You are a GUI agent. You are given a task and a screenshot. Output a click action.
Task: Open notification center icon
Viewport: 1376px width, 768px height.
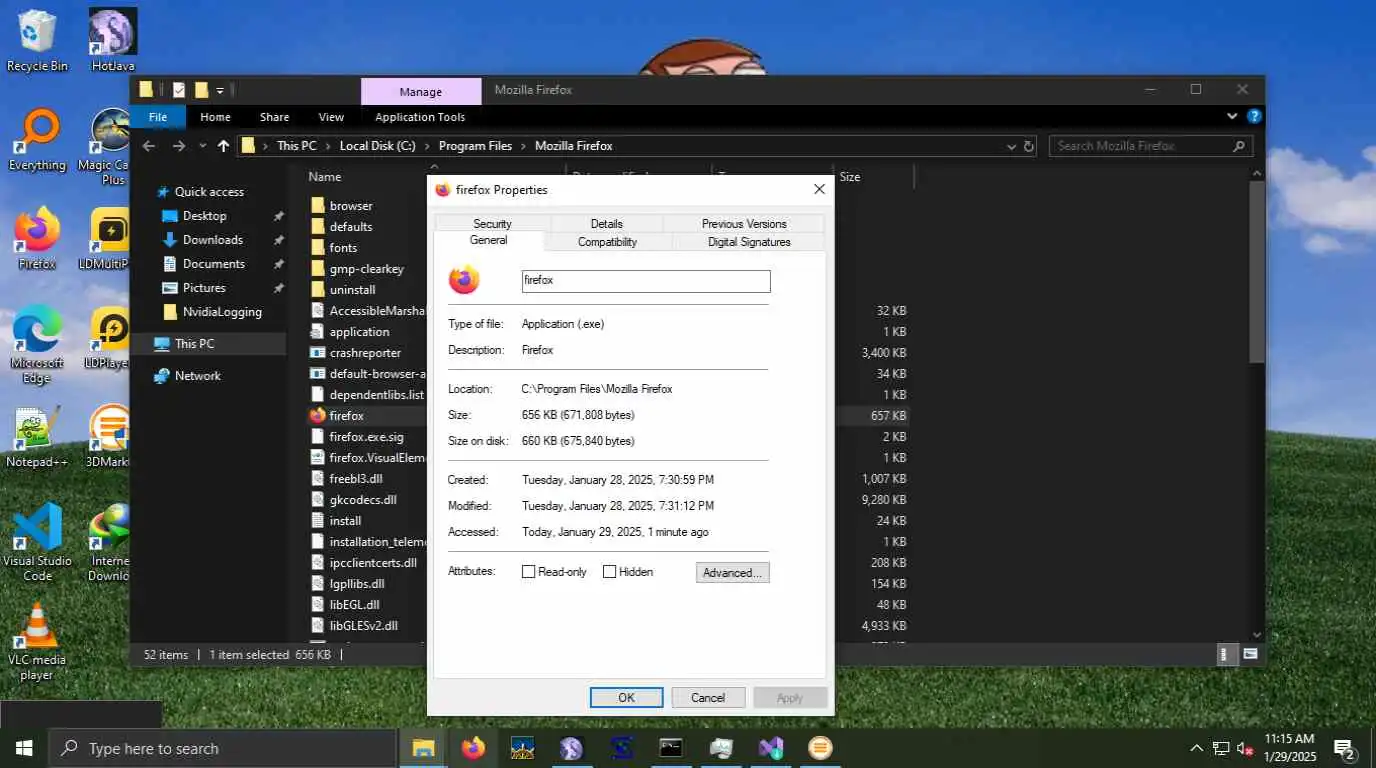point(1345,749)
